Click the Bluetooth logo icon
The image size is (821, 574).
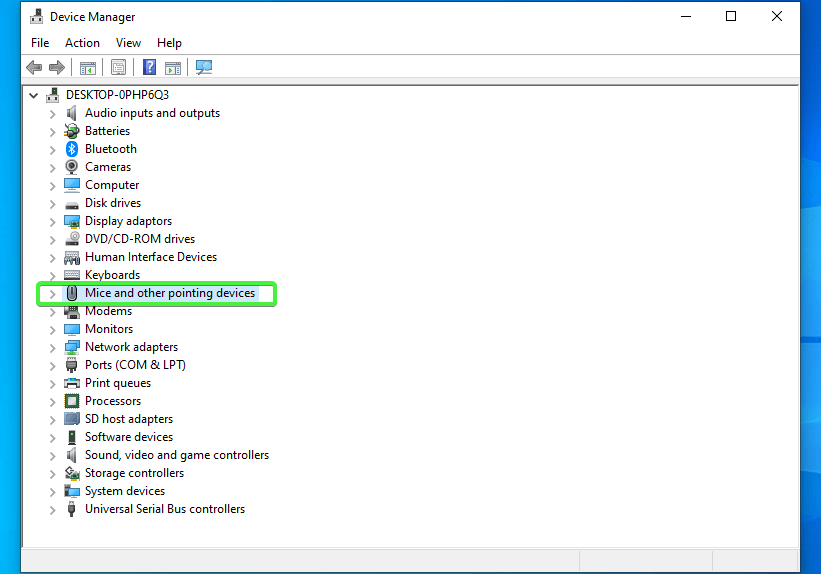pos(72,149)
